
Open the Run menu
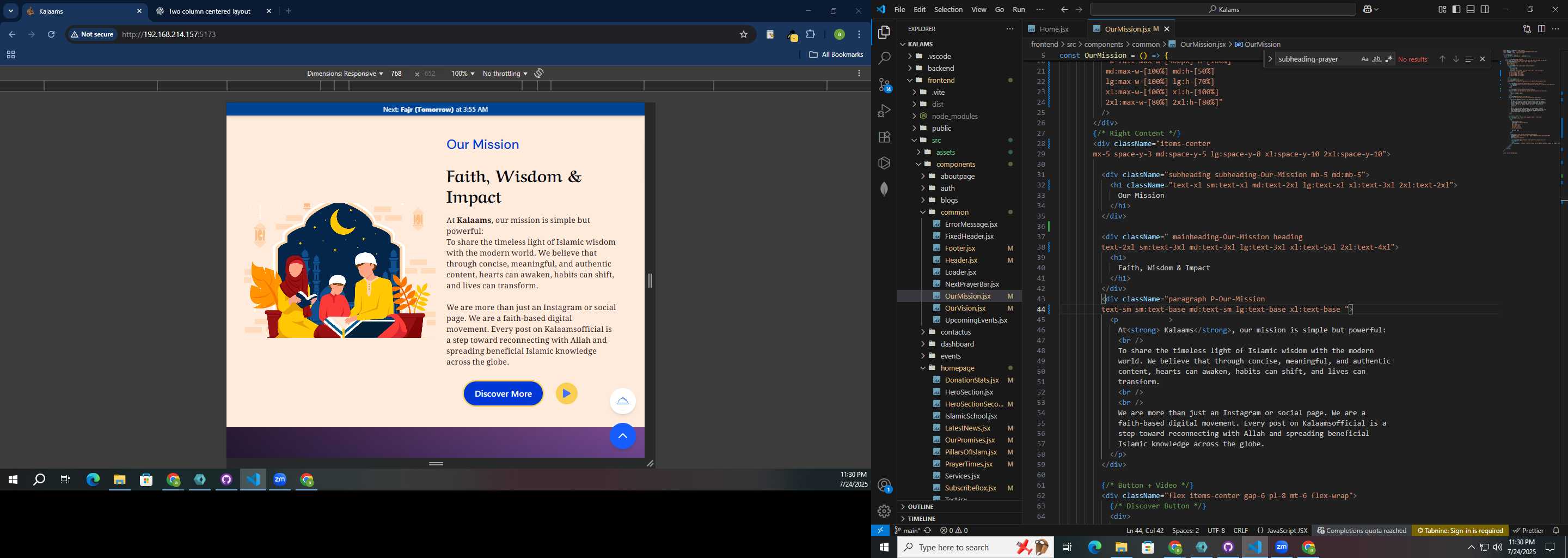(1019, 9)
